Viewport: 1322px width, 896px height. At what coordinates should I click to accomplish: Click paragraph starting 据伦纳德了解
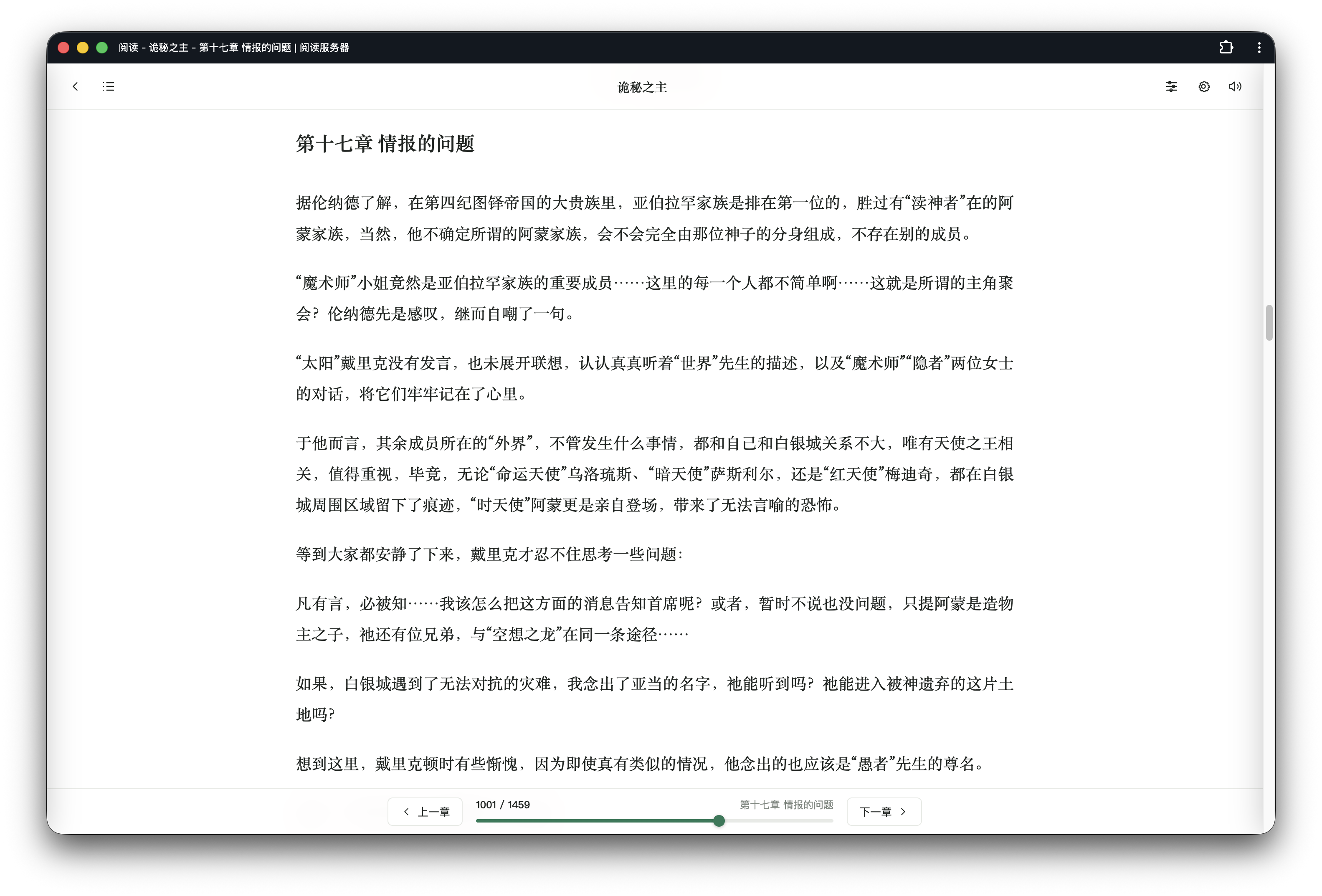tap(654, 218)
